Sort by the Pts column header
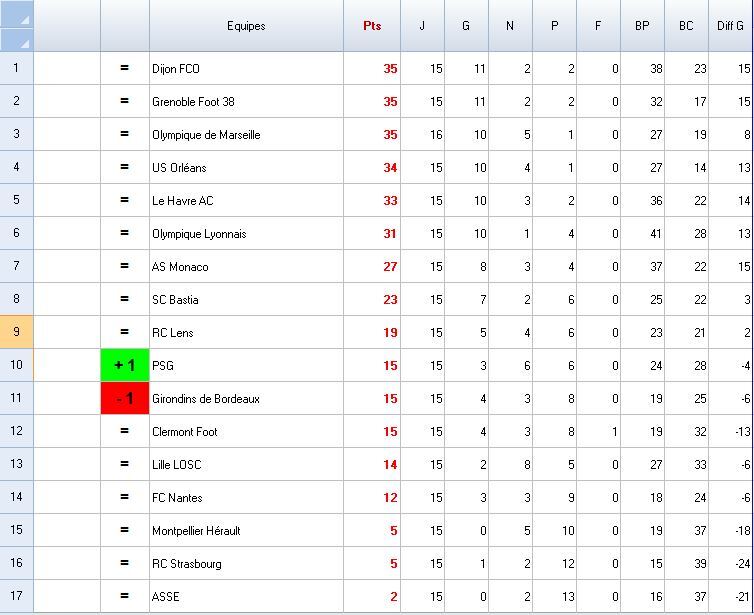This screenshot has width=754, height=615. tap(372, 26)
